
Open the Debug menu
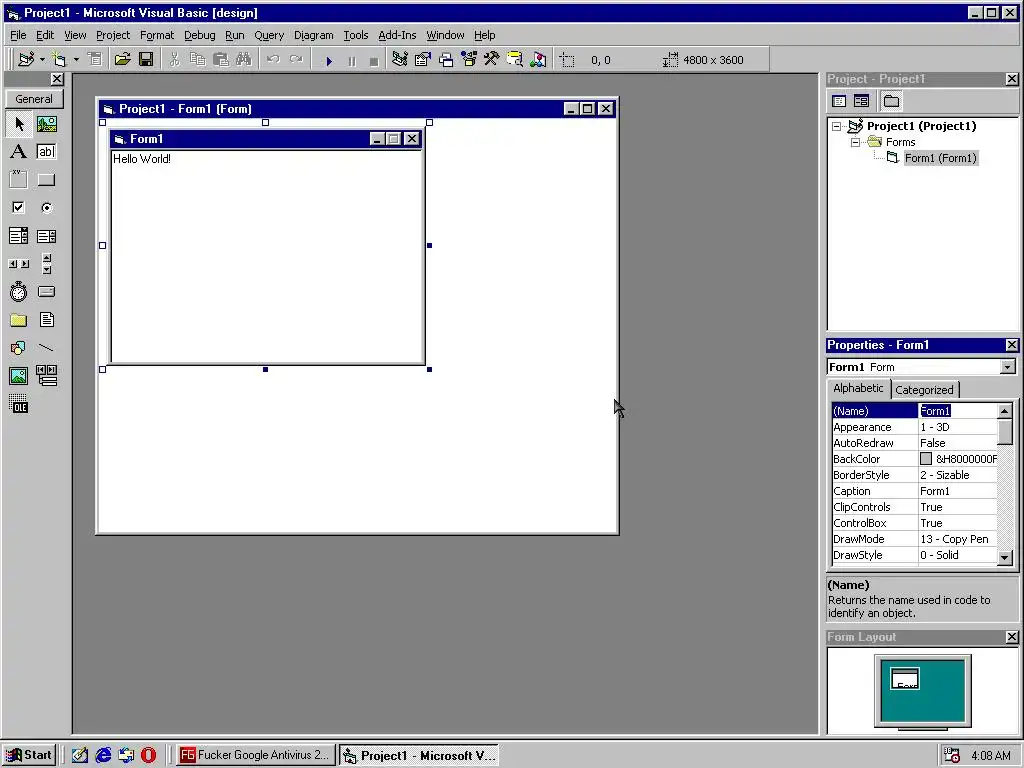[199, 35]
